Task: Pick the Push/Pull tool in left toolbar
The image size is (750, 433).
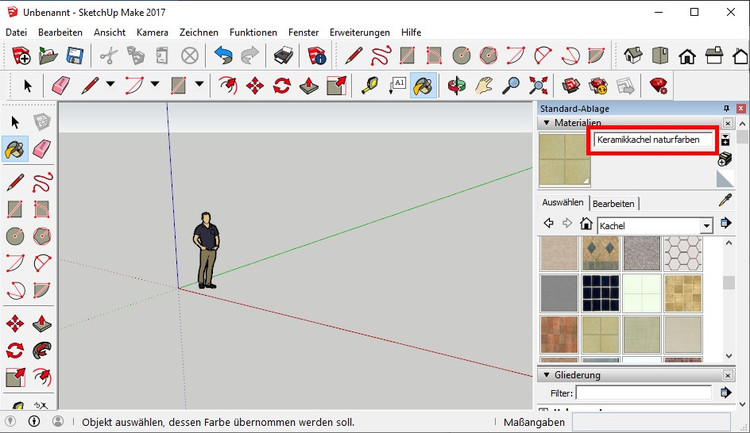Action: tap(42, 323)
